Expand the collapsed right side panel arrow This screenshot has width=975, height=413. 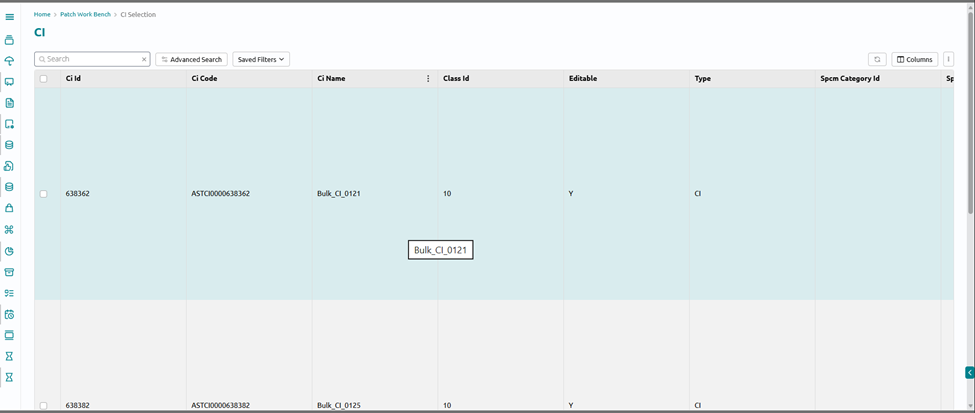click(x=969, y=373)
